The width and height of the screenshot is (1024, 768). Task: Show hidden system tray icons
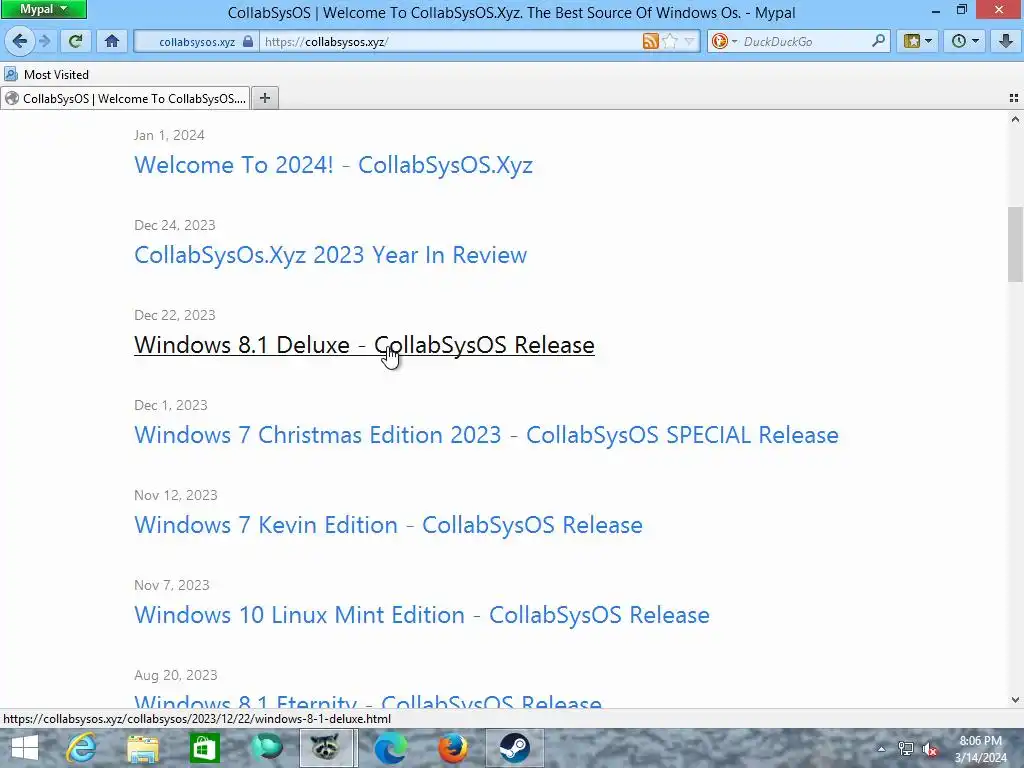pos(881,749)
